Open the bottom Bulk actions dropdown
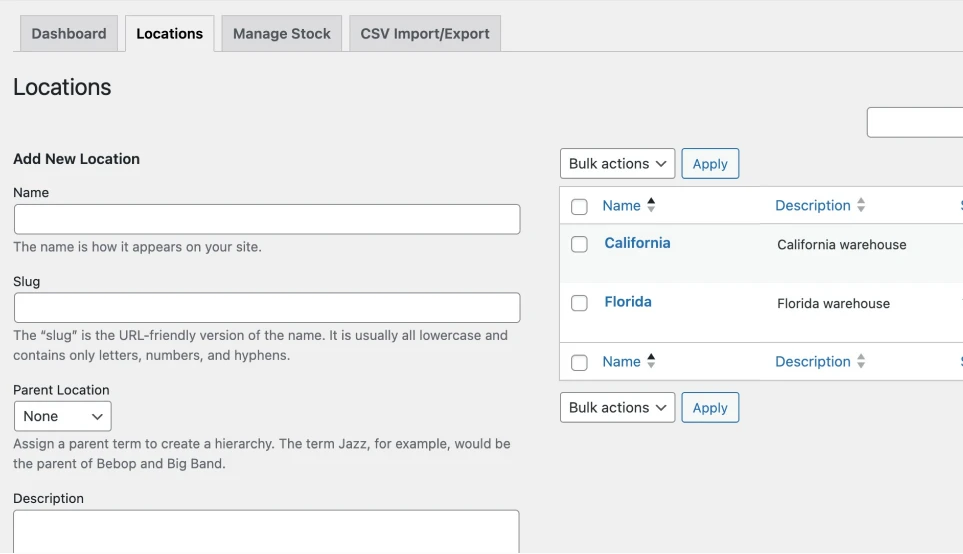Viewport: 963px width, 554px height. coord(617,408)
